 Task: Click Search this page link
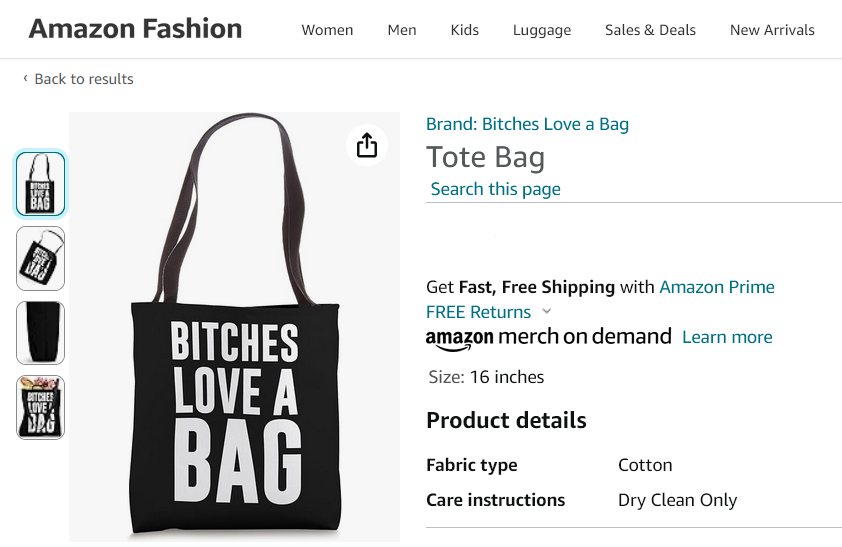495,189
